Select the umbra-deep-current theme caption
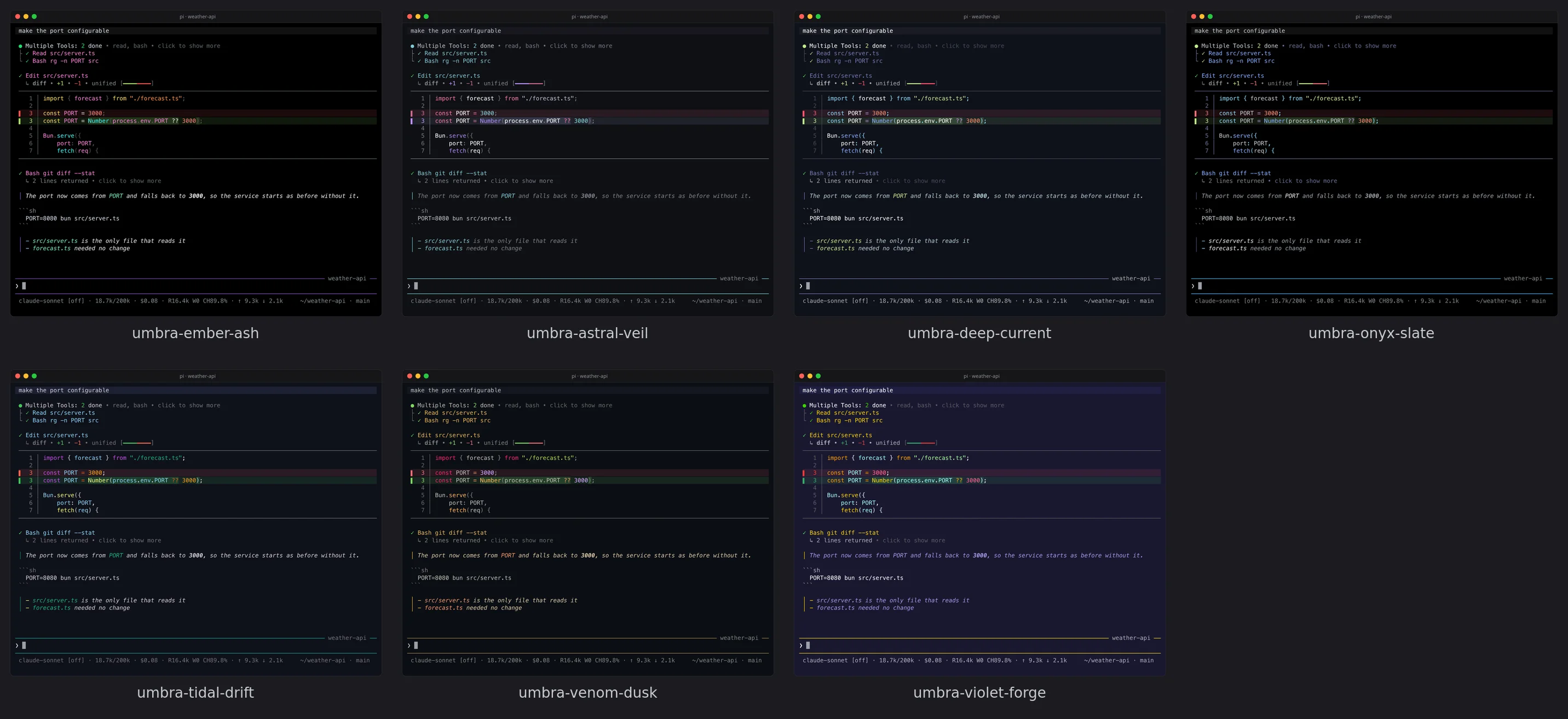Viewport: 1568px width, 719px height. (979, 333)
